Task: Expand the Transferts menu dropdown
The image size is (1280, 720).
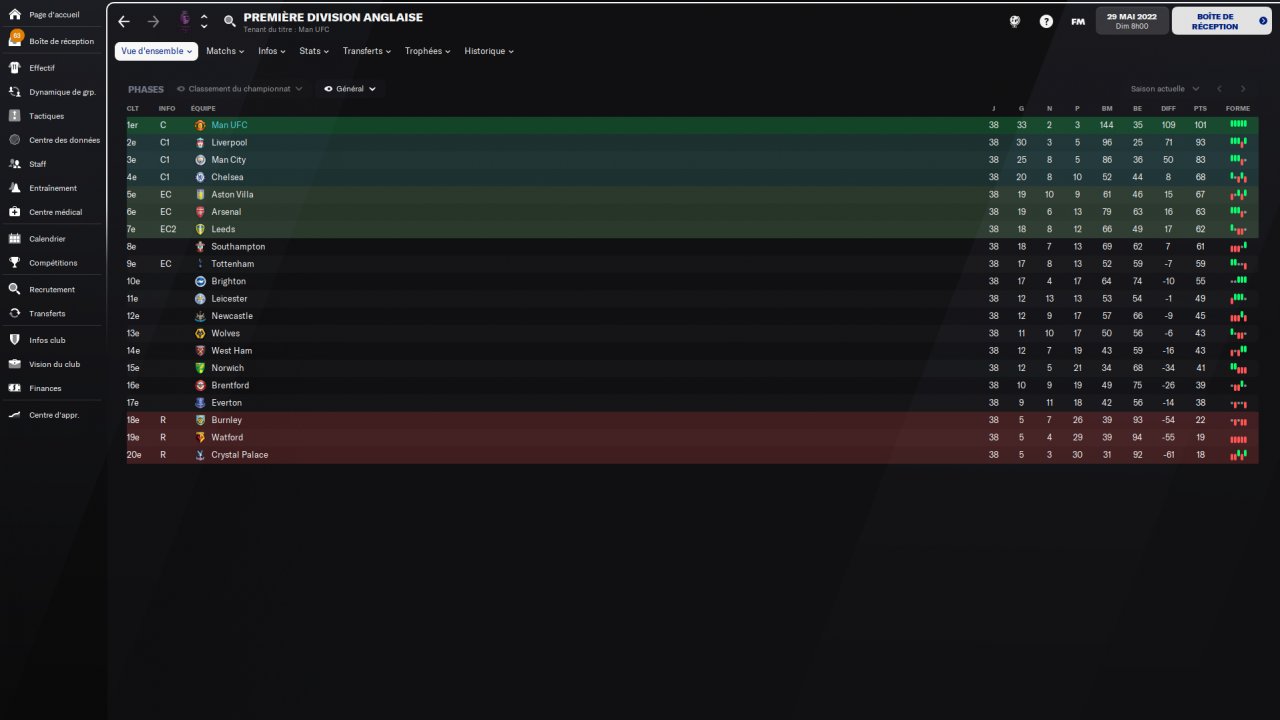Action: pyautogui.click(x=367, y=51)
